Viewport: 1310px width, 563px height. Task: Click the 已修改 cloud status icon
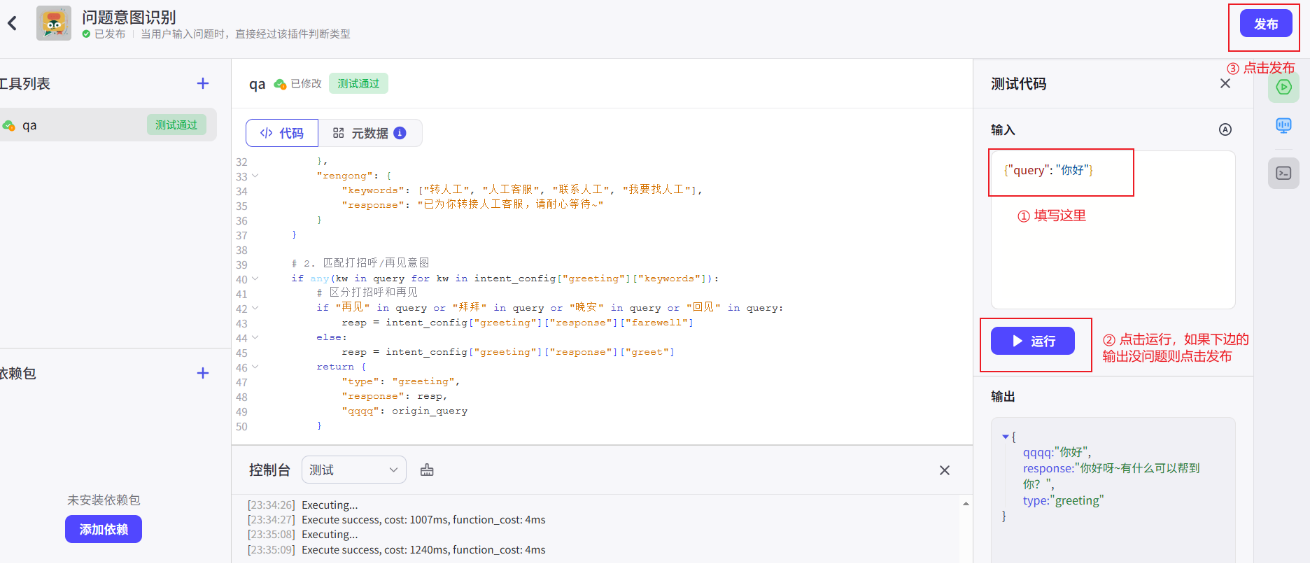(280, 84)
